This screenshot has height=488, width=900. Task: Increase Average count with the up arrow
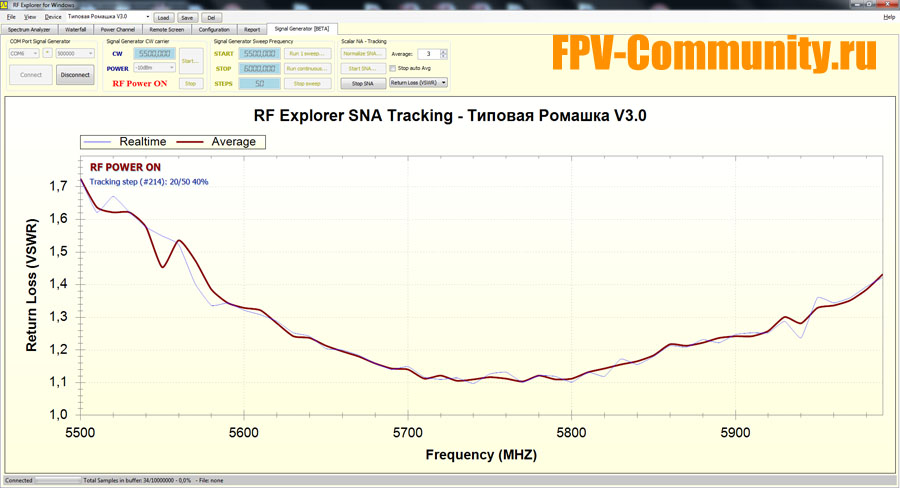pyautogui.click(x=444, y=52)
